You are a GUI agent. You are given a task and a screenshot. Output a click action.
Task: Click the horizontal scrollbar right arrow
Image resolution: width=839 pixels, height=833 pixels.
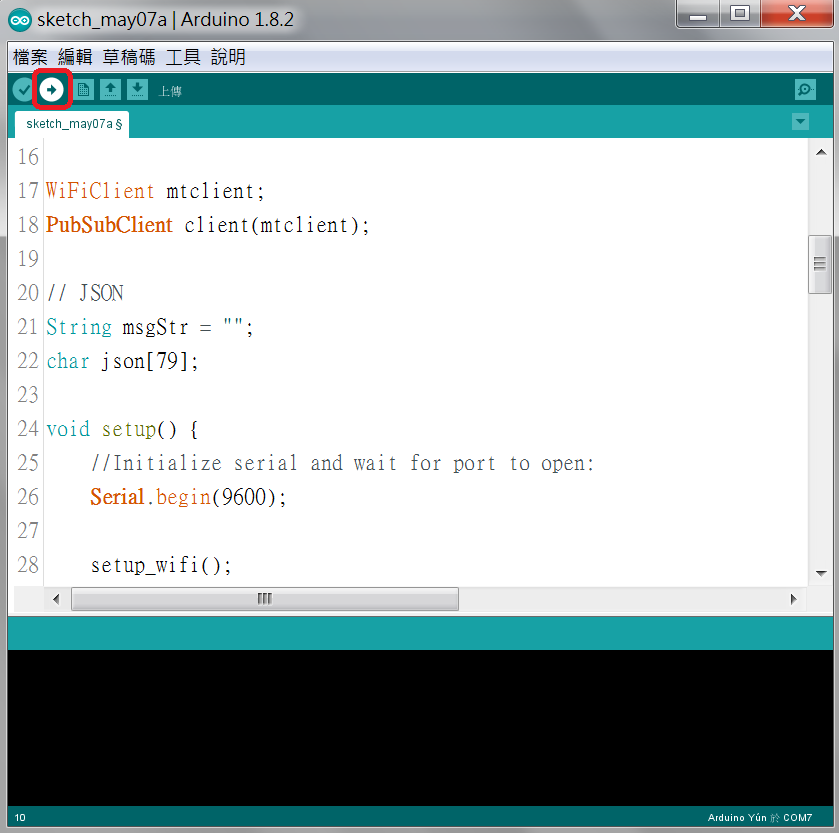tap(794, 599)
